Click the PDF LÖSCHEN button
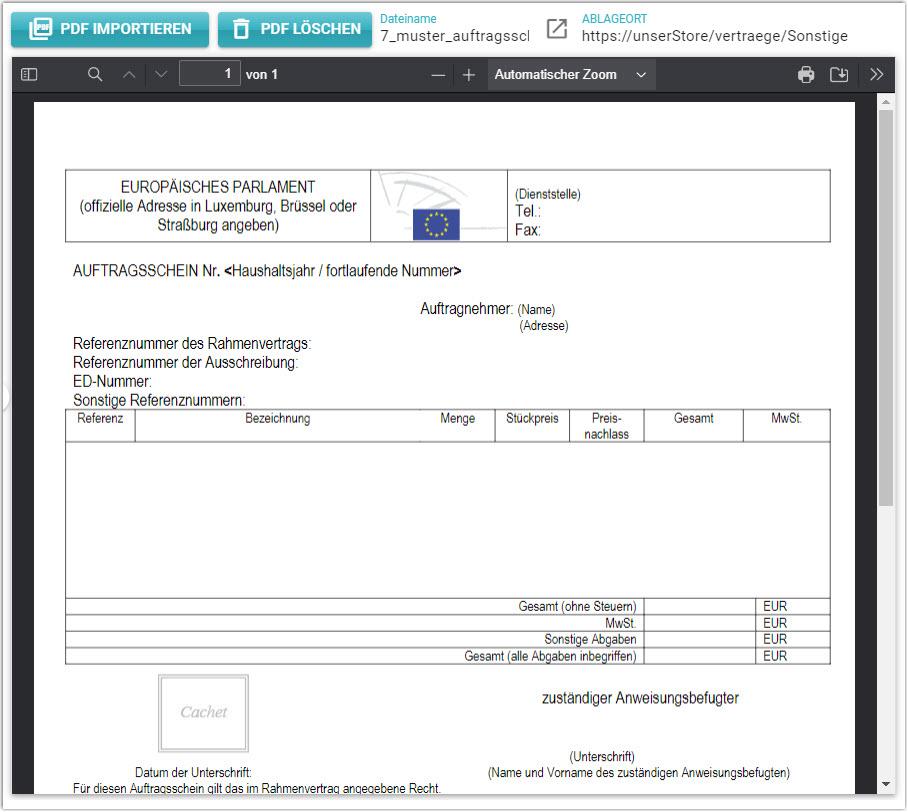This screenshot has height=812, width=908. 296,29
